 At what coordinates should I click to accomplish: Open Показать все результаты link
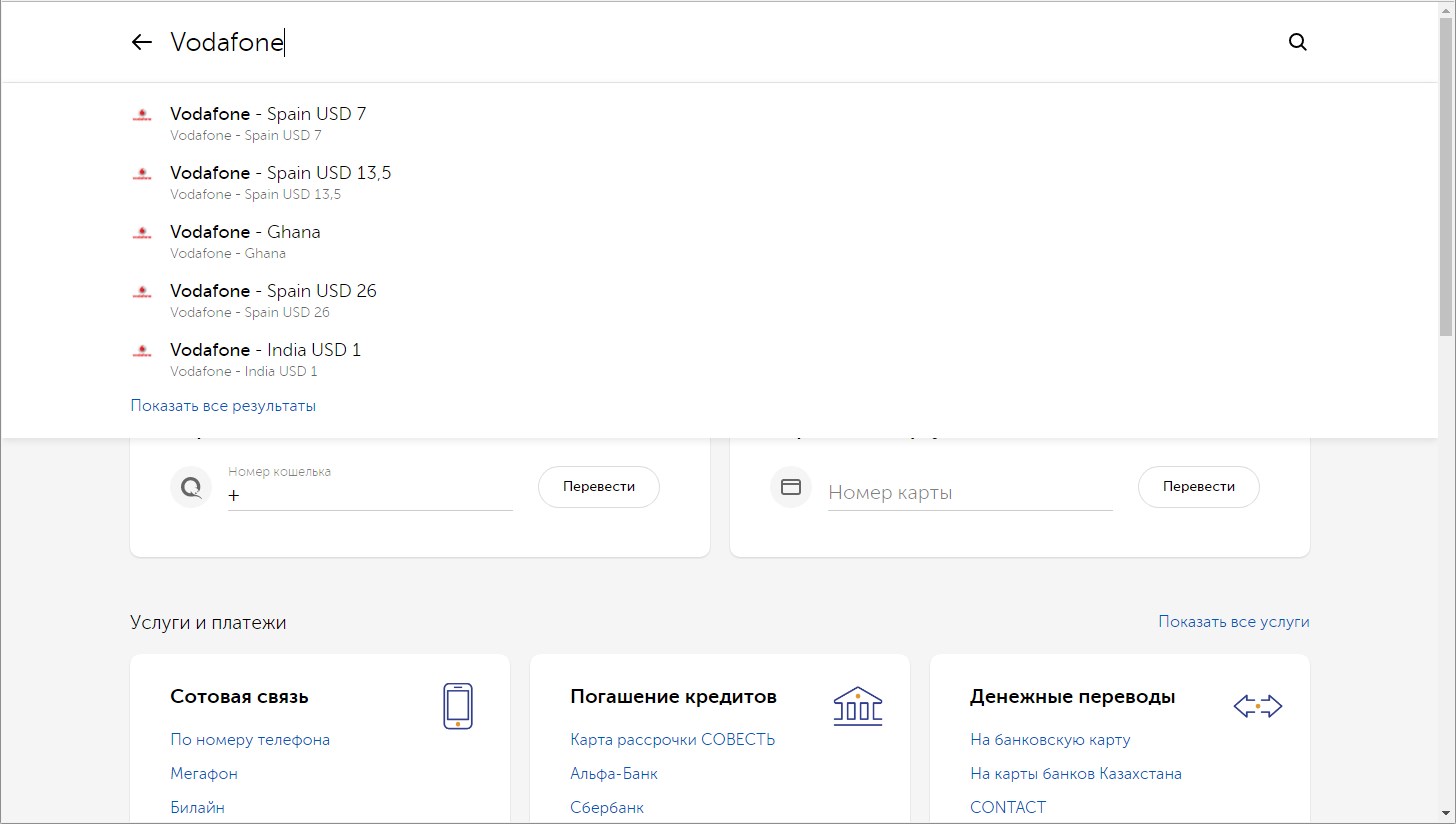tap(223, 406)
